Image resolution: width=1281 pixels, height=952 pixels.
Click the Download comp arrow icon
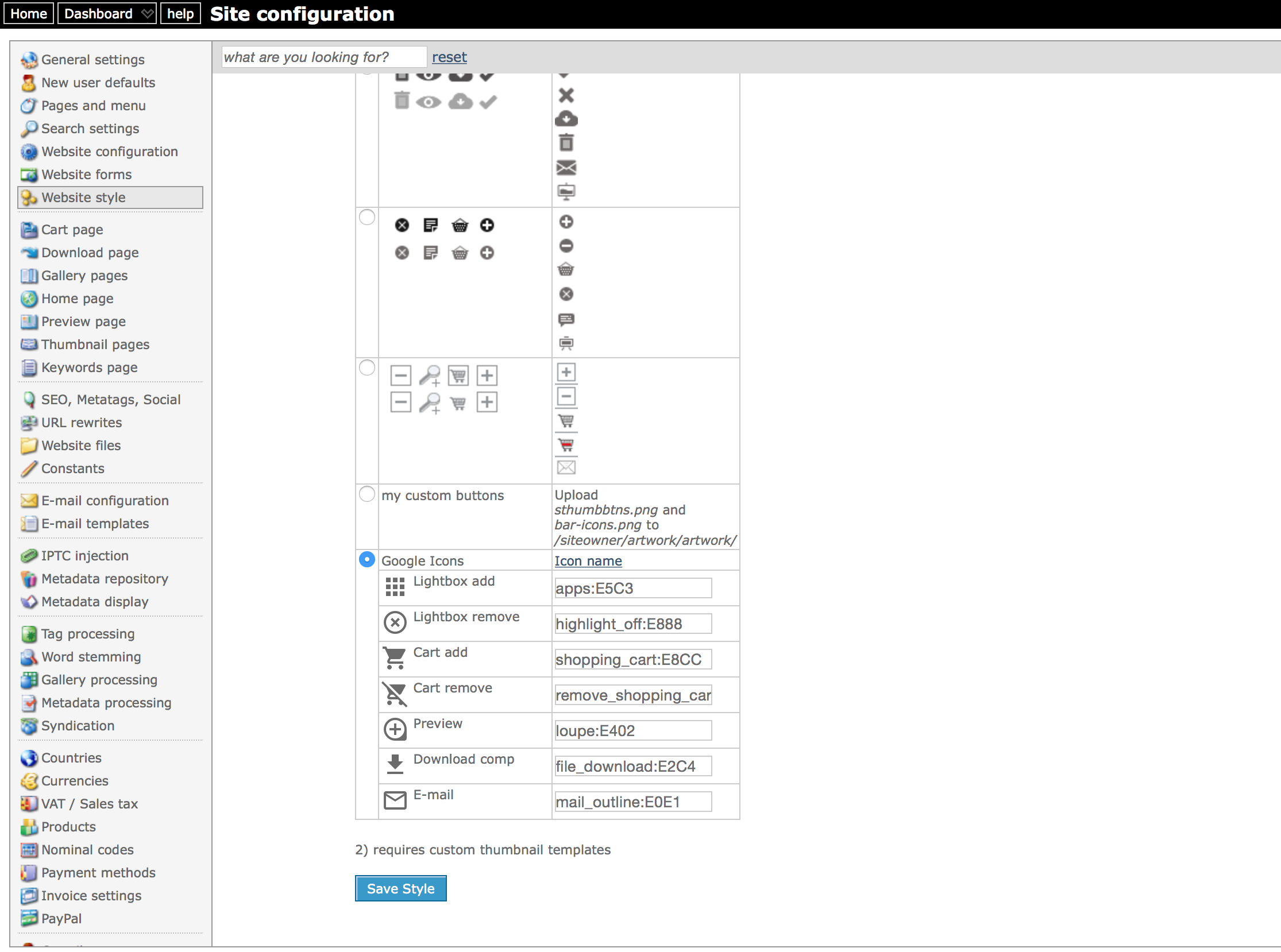395,764
